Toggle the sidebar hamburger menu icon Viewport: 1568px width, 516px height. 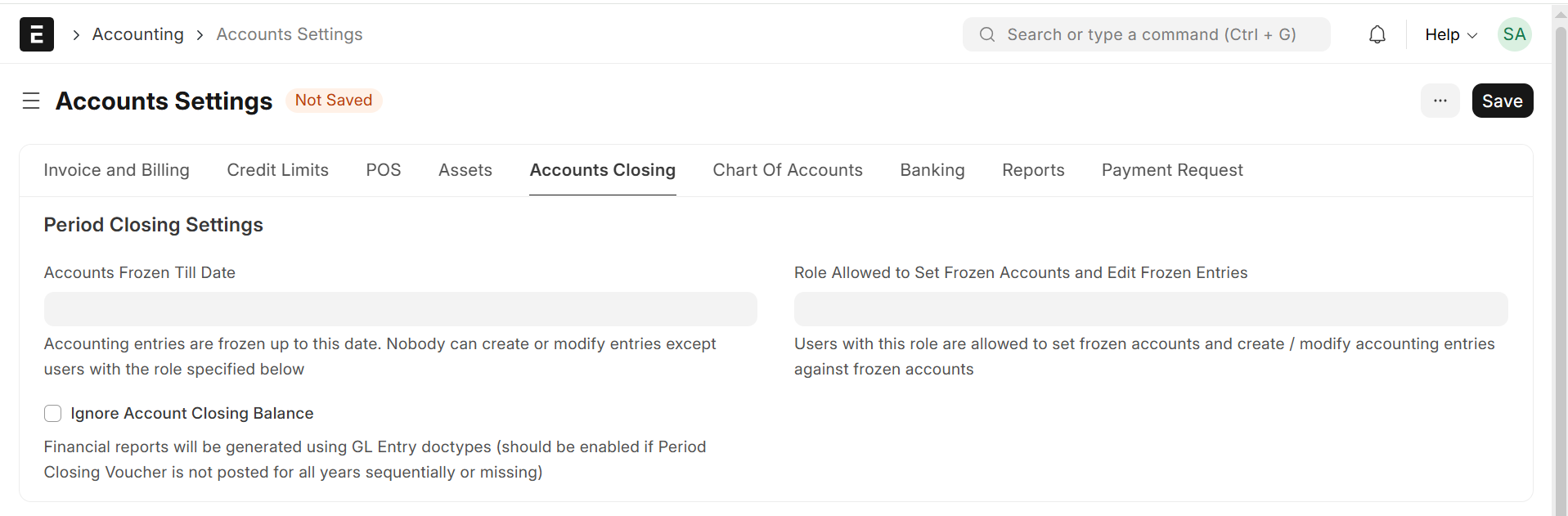point(31,101)
